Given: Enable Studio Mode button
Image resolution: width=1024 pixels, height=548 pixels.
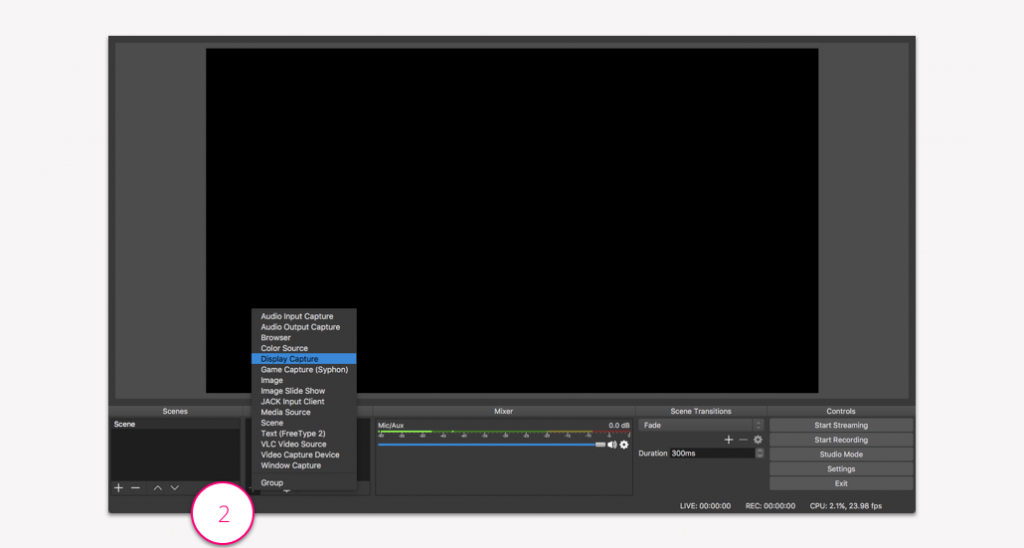Looking at the screenshot, I should point(841,455).
